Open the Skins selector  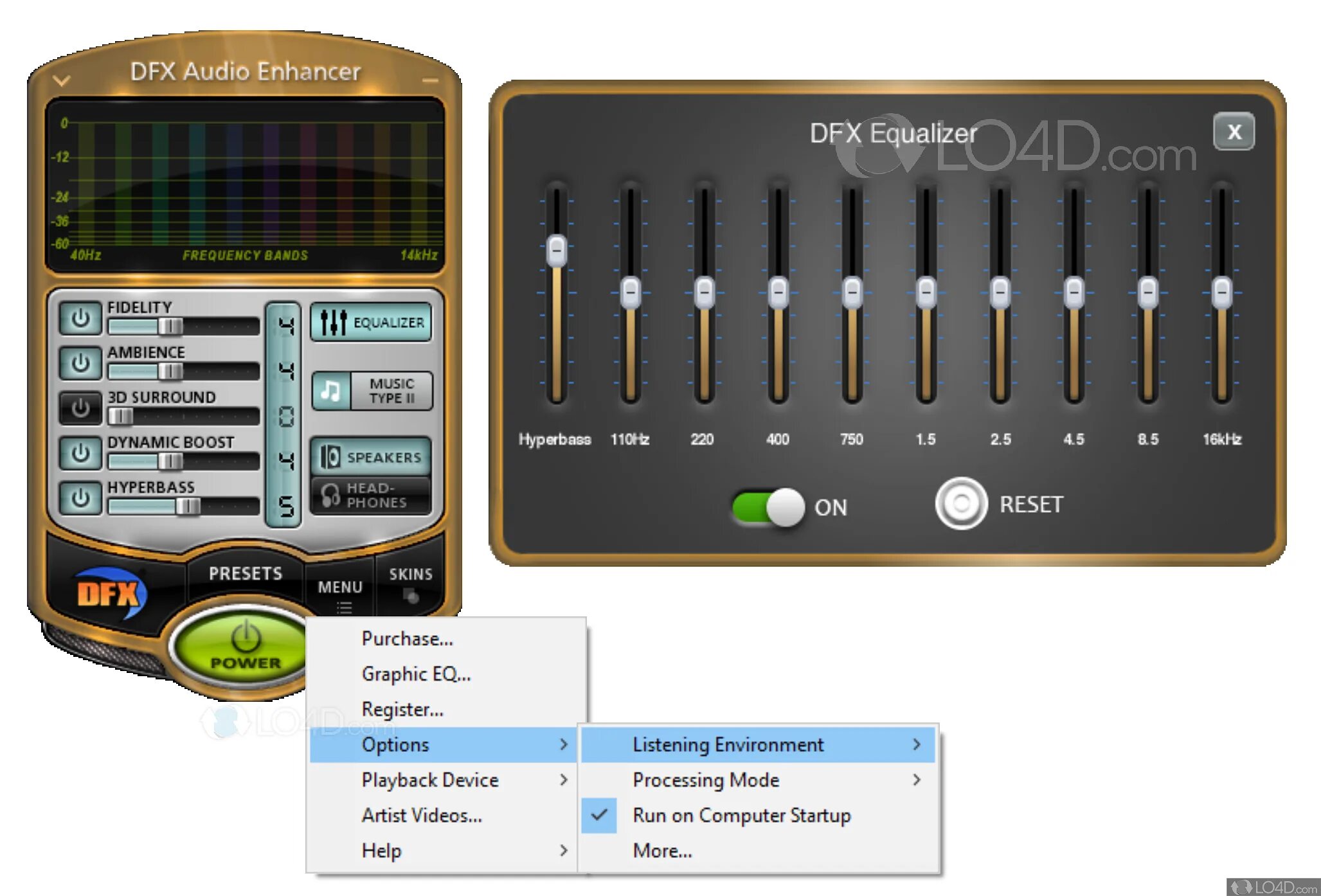[410, 581]
